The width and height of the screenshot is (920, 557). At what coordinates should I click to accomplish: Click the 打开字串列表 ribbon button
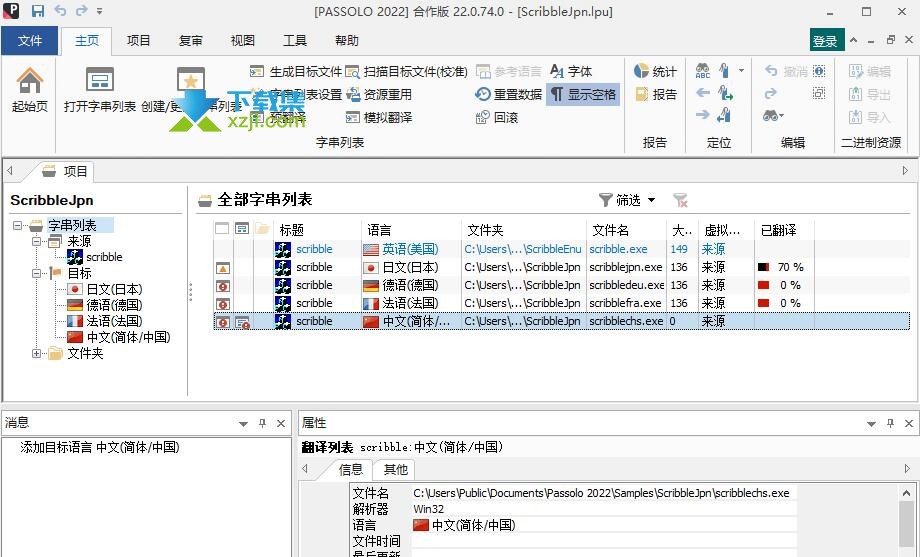coord(100,90)
